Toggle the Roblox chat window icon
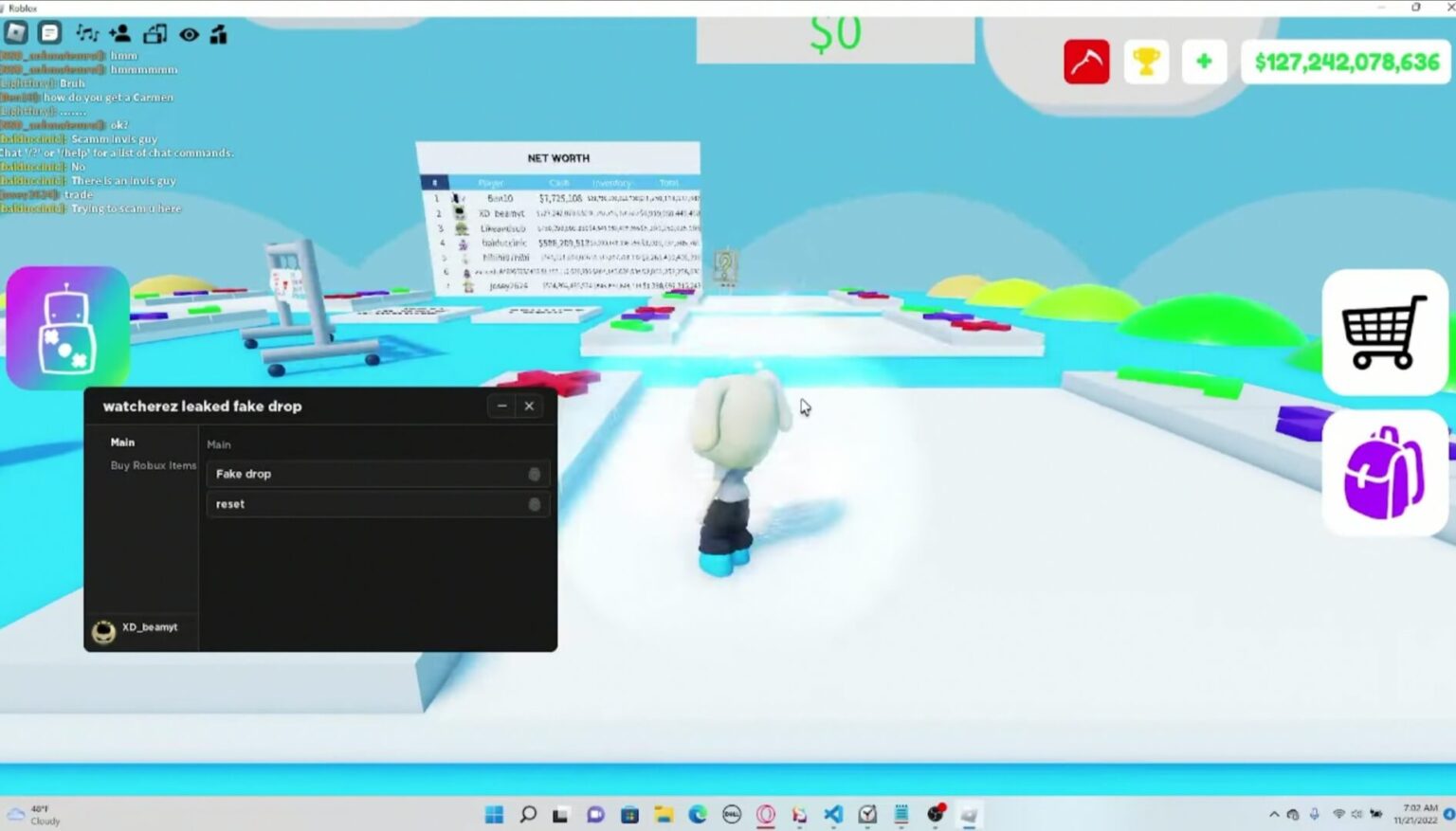This screenshot has width=1456, height=831. 50,33
